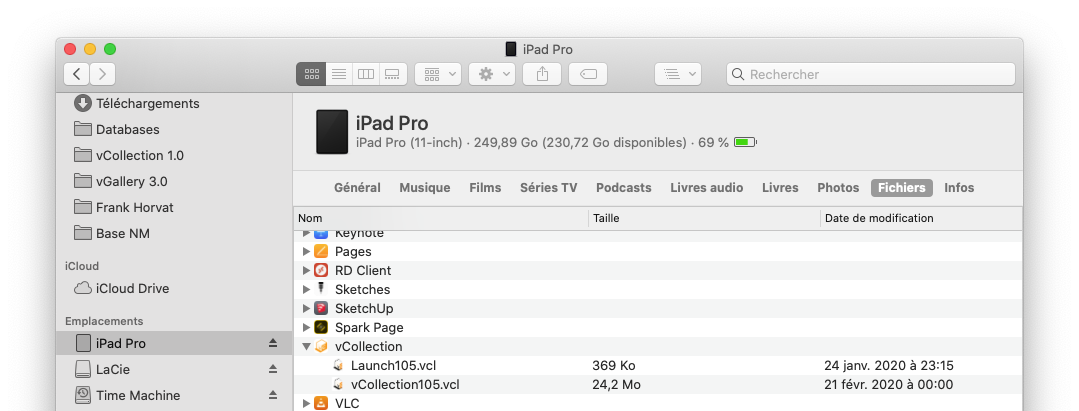Click the Pages app icon

pos(321,251)
